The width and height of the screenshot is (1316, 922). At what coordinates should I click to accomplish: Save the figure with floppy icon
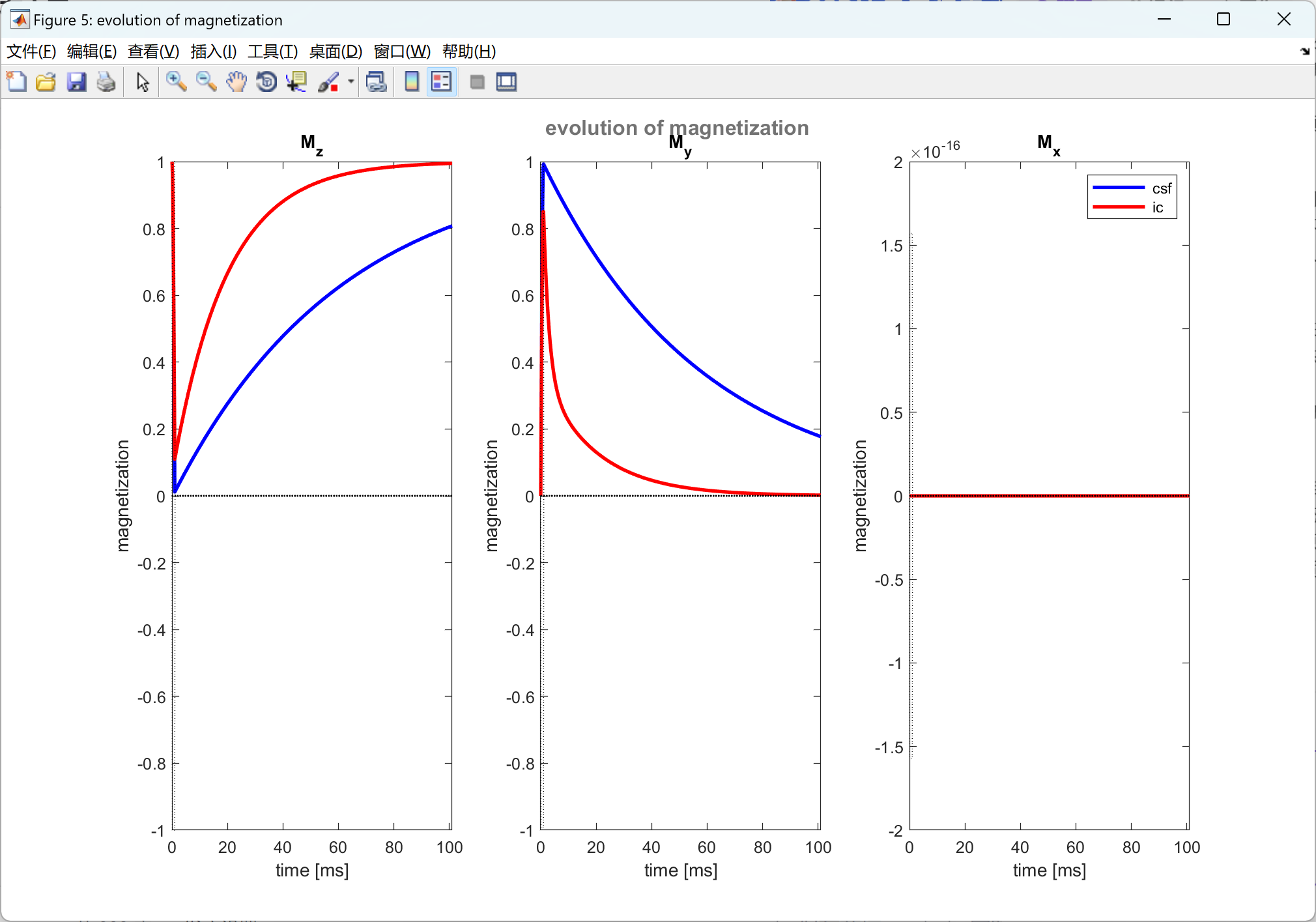coord(76,82)
